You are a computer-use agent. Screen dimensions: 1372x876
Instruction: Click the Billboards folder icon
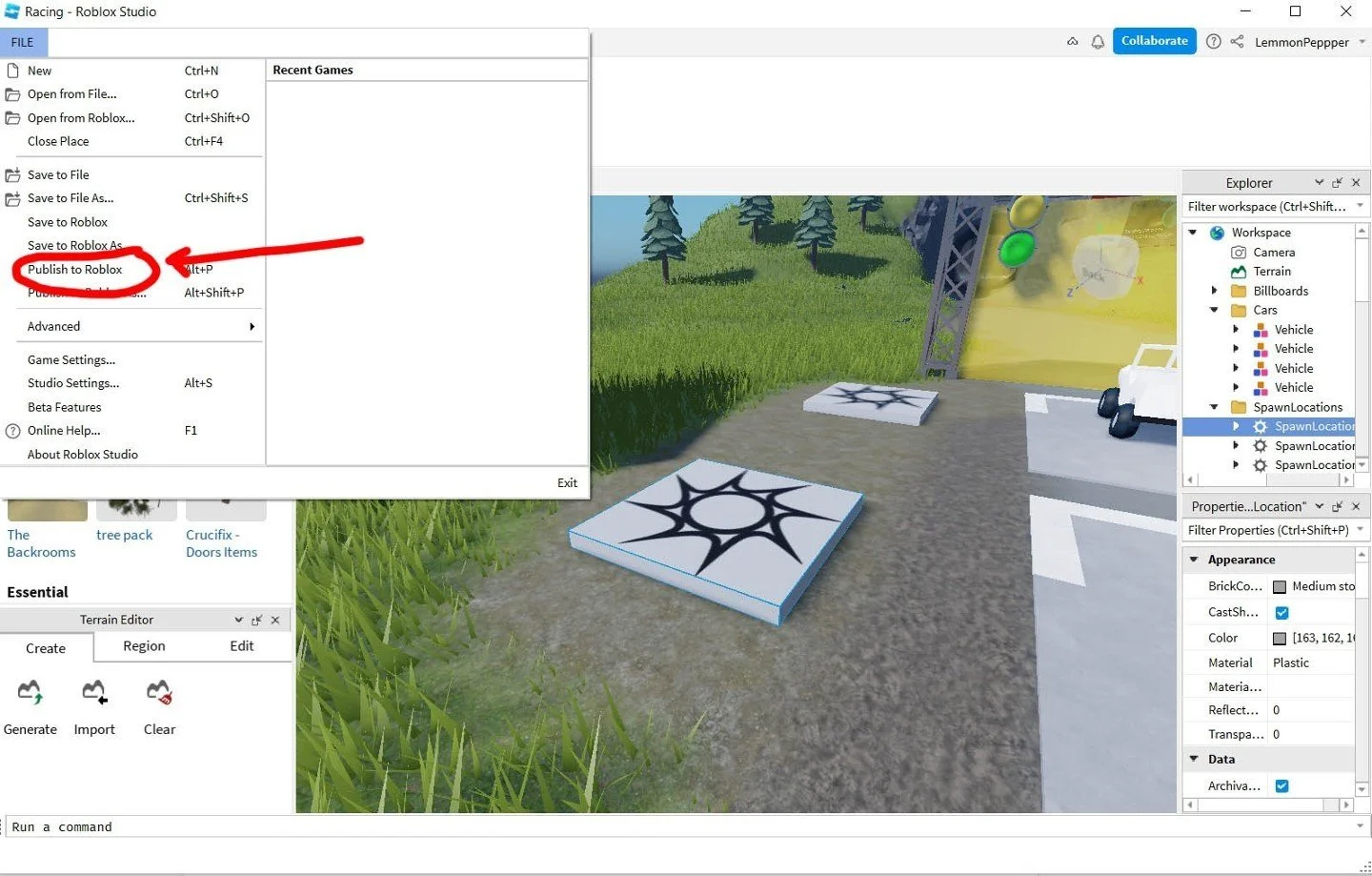(x=1239, y=291)
